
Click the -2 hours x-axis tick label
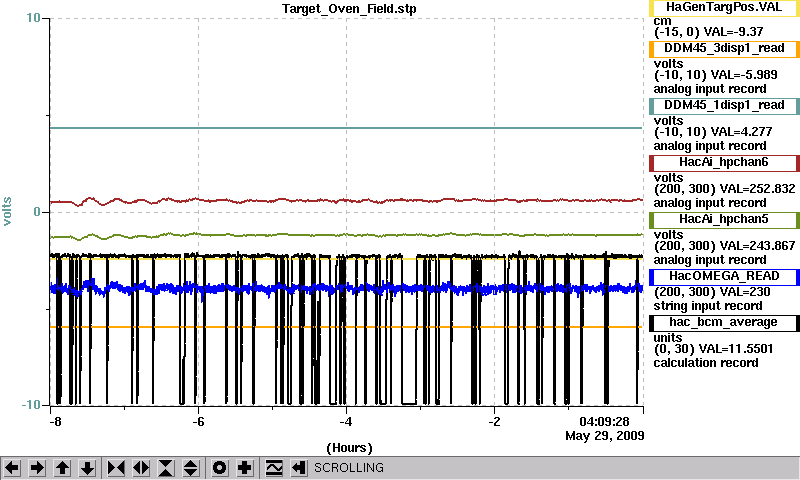click(494, 422)
